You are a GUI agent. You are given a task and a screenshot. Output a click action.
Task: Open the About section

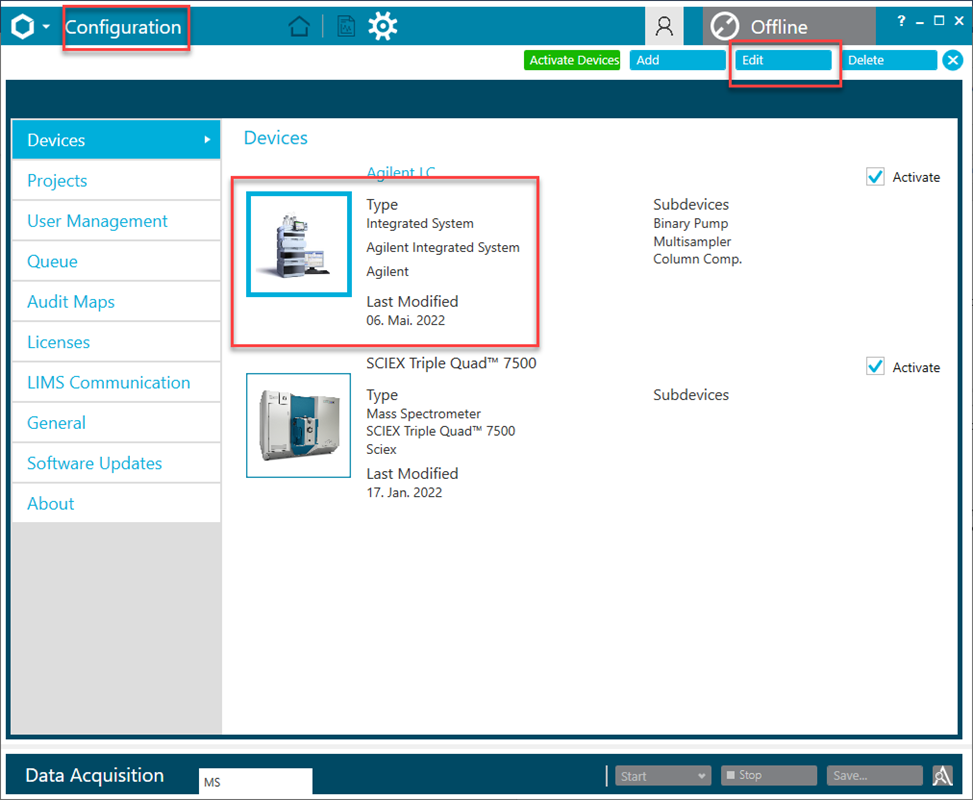(116, 503)
